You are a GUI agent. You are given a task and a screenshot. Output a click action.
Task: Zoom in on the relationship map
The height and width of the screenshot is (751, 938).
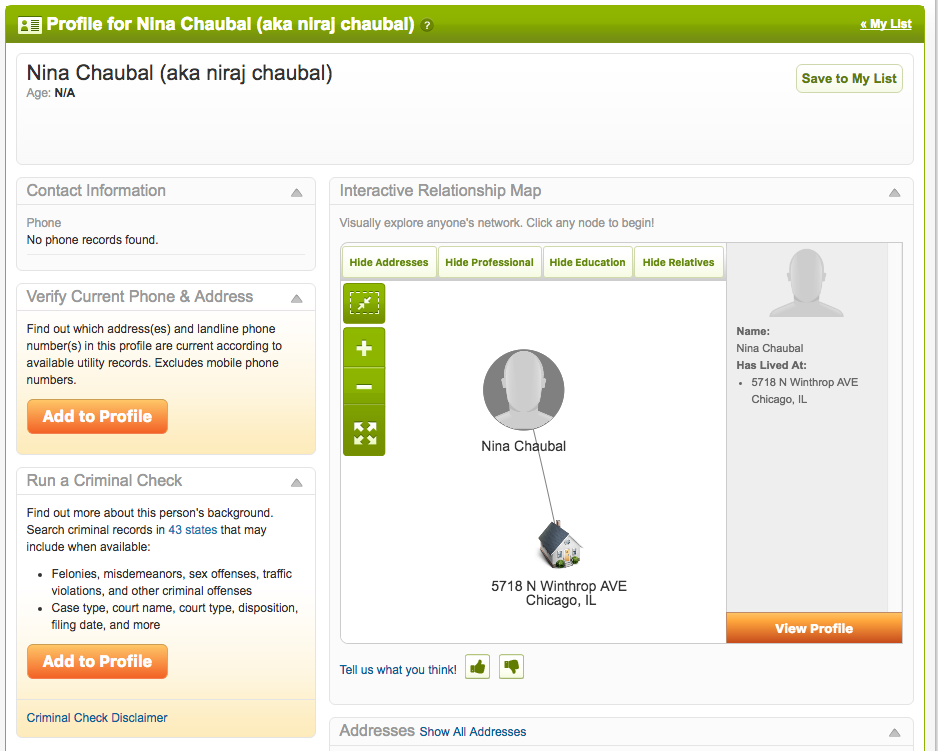[x=364, y=348]
